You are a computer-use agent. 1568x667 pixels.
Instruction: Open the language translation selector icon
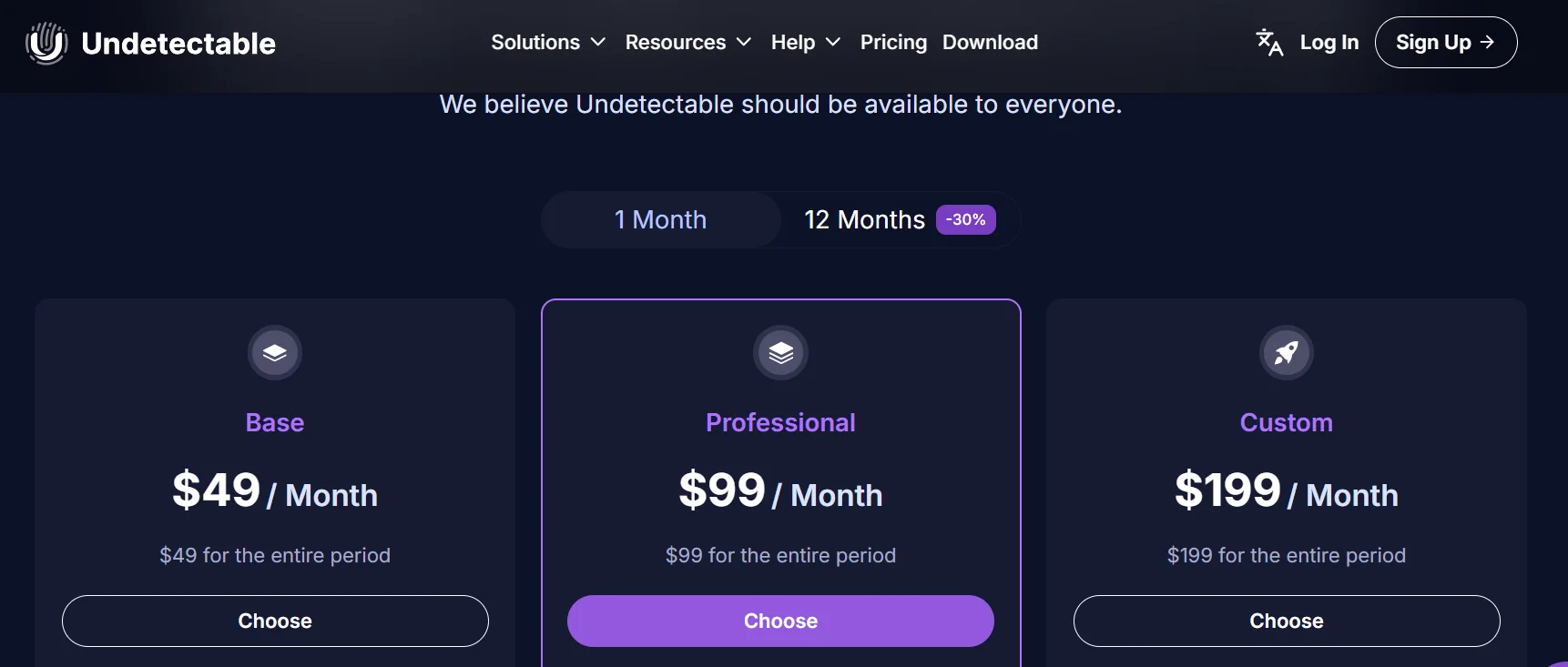(1268, 42)
